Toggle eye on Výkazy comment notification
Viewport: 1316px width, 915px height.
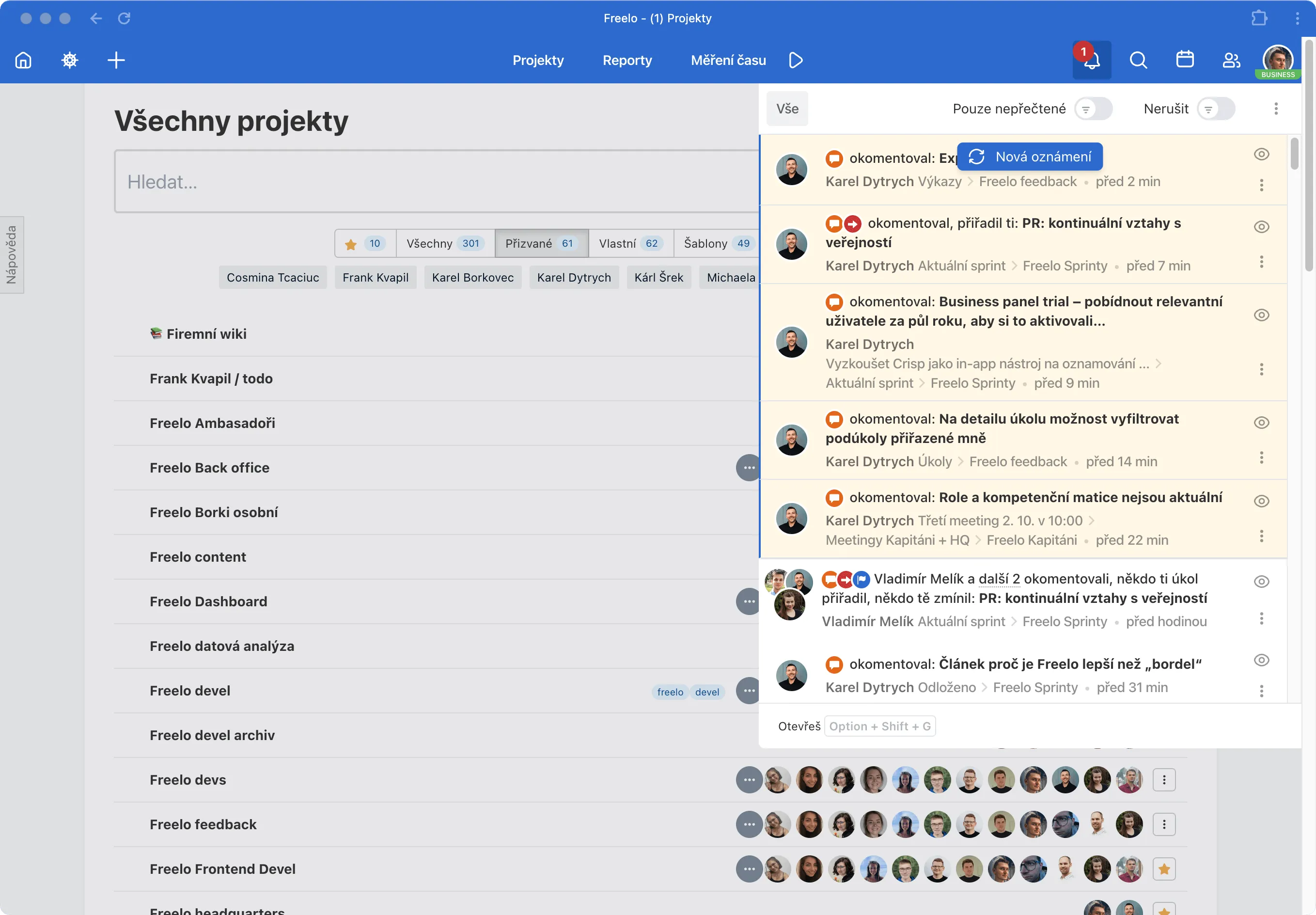pyautogui.click(x=1261, y=154)
